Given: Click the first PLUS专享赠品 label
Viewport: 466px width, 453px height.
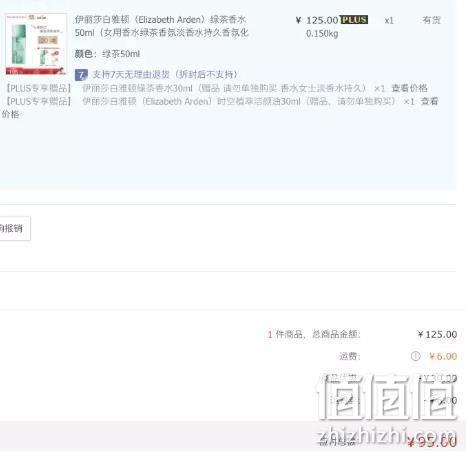Looking at the screenshot, I should (x=39, y=88).
